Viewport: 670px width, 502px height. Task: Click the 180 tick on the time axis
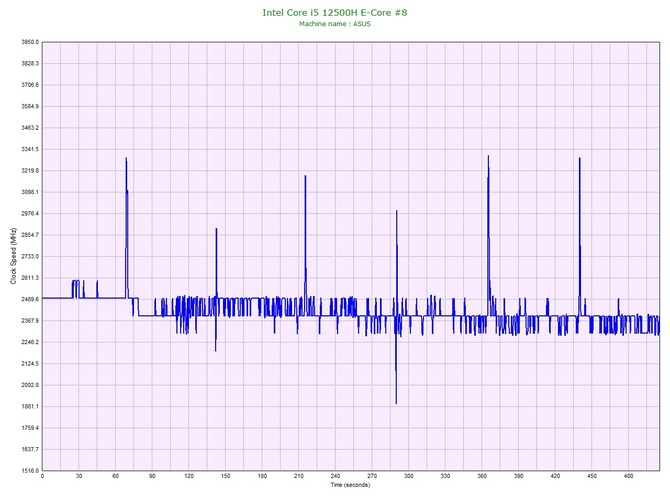(262, 476)
